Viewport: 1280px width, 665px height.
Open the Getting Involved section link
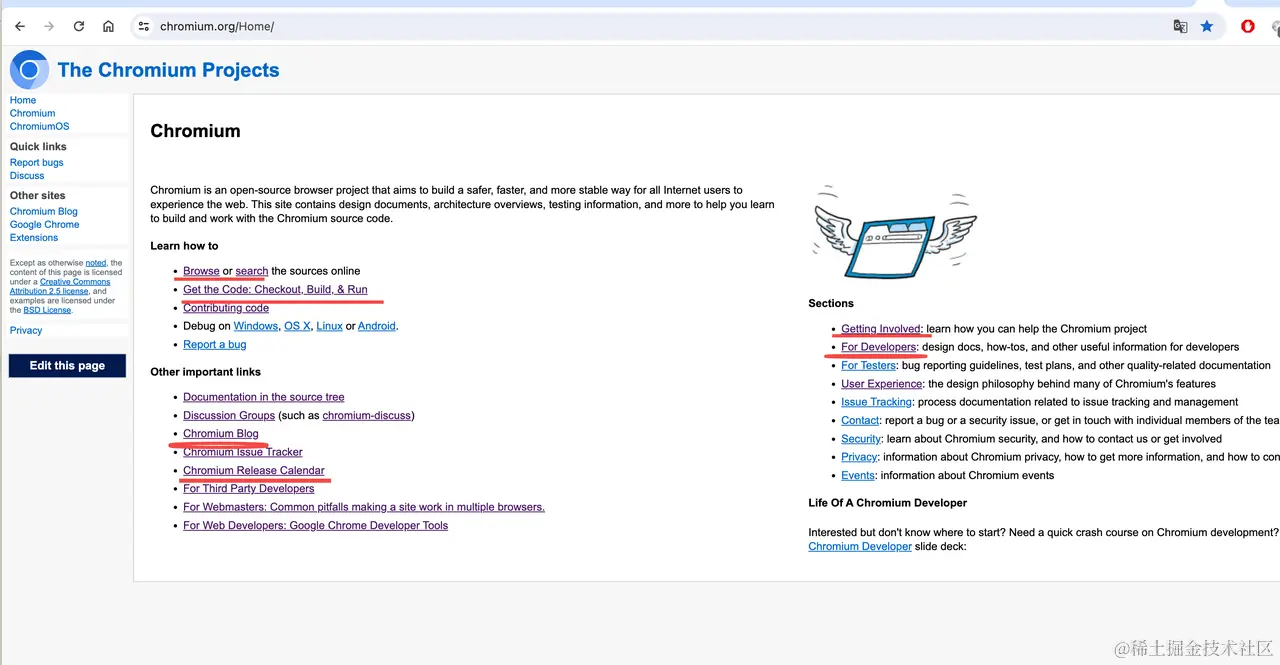point(881,329)
